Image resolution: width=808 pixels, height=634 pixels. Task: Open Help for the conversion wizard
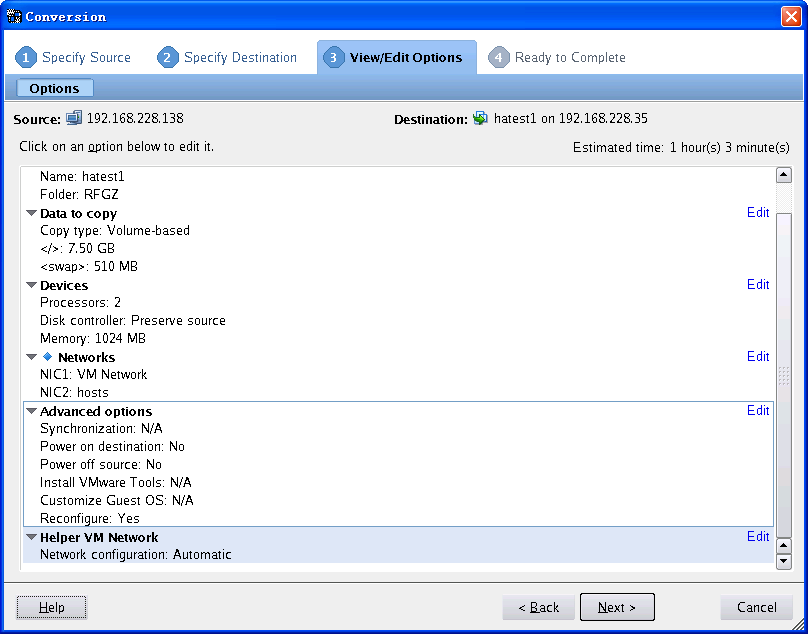[51, 607]
